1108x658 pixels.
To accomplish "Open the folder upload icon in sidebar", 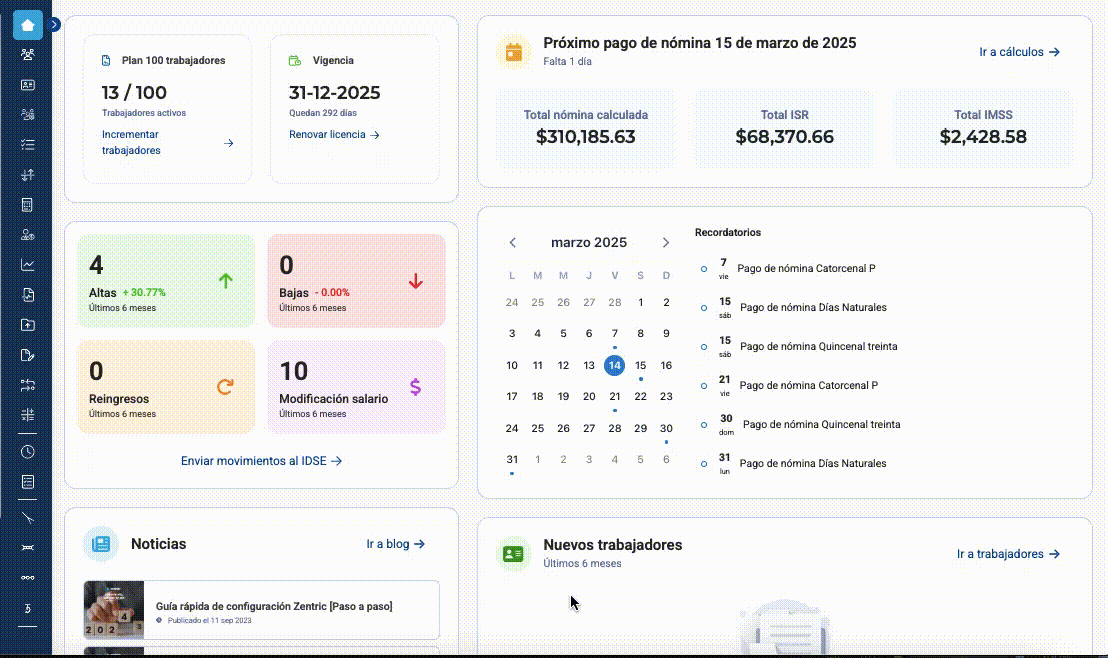I will (28, 325).
